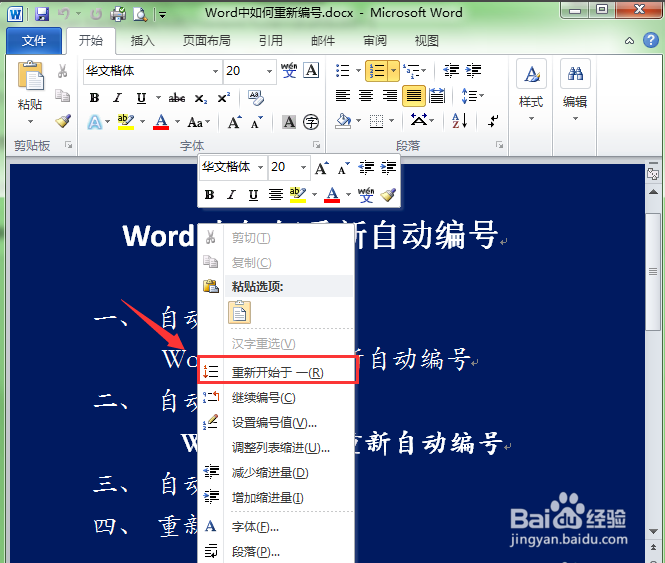Select 调整列表缩进(U)... menu entry
Screen dimensions: 665x563
[x=276, y=448]
